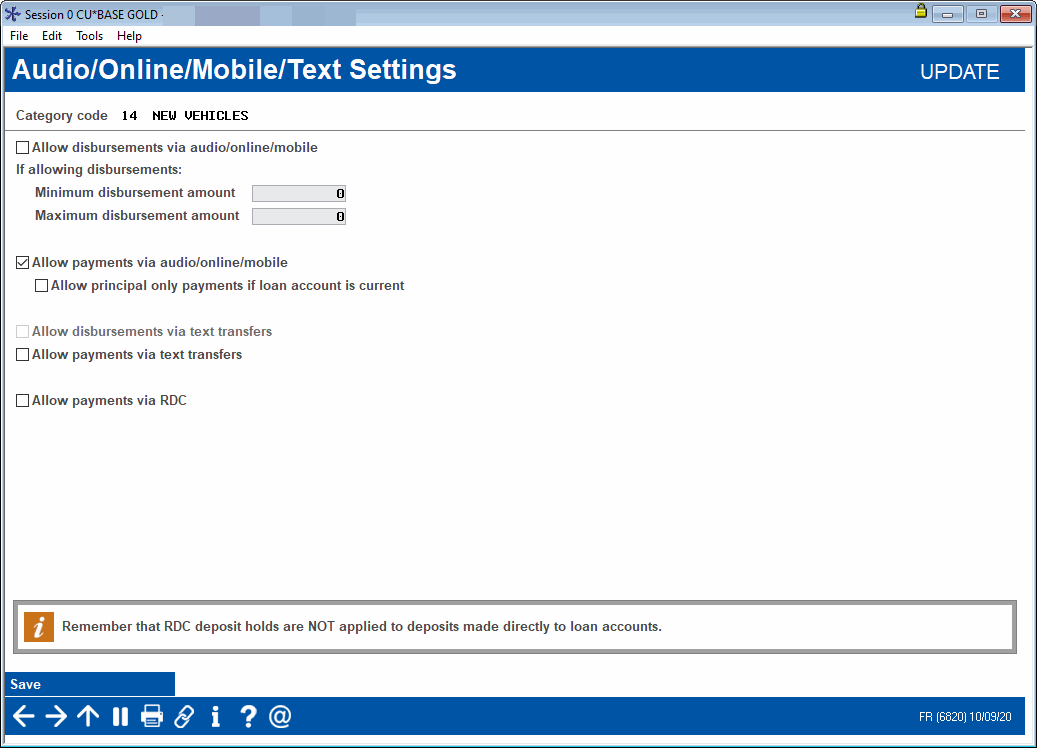Minimize the CU*BASE GOLD window
The image size is (1037, 748).
pyautogui.click(x=947, y=13)
